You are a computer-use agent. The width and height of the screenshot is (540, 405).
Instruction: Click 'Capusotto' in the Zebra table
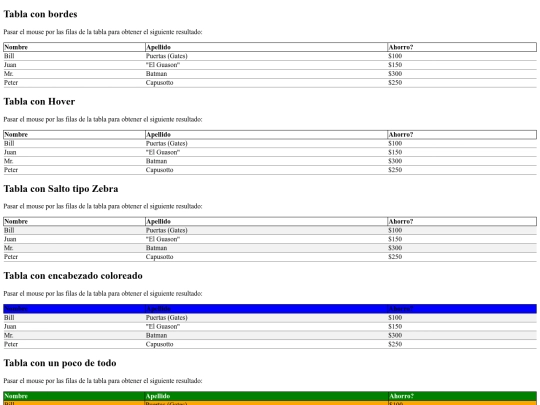click(159, 257)
